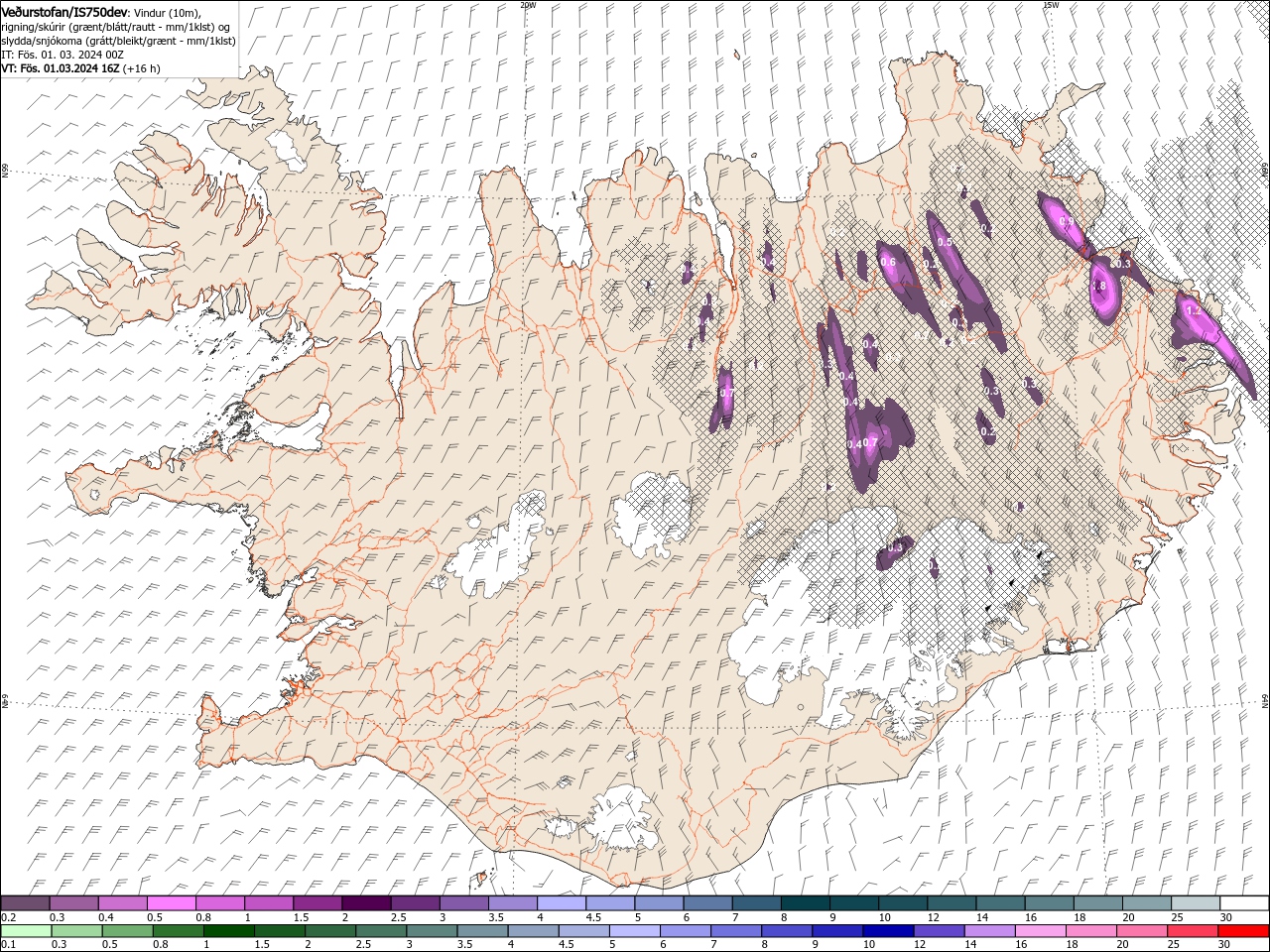Click the 0.1 label under the rain scale
Screen dimensions: 1270x952
[7, 945]
